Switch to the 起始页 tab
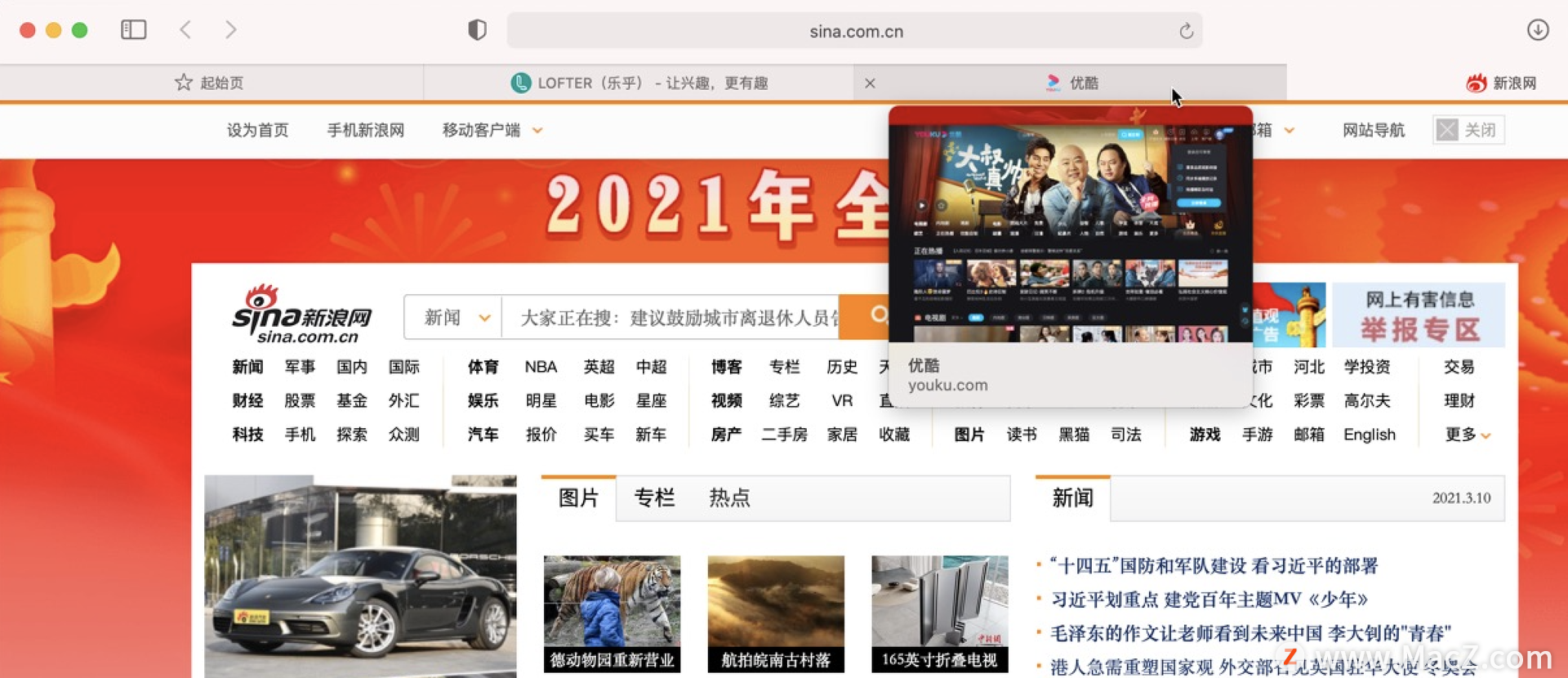Viewport: 1568px width, 678px height. click(x=211, y=83)
